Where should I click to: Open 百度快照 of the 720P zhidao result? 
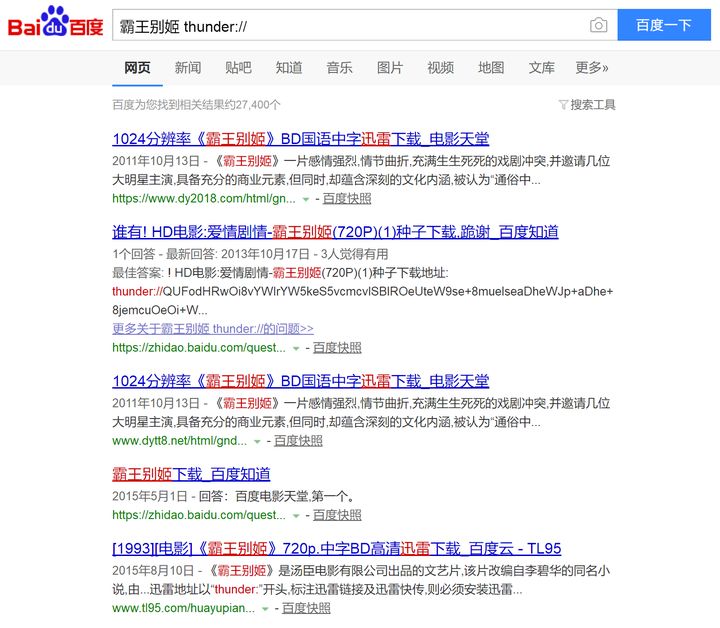(337, 348)
